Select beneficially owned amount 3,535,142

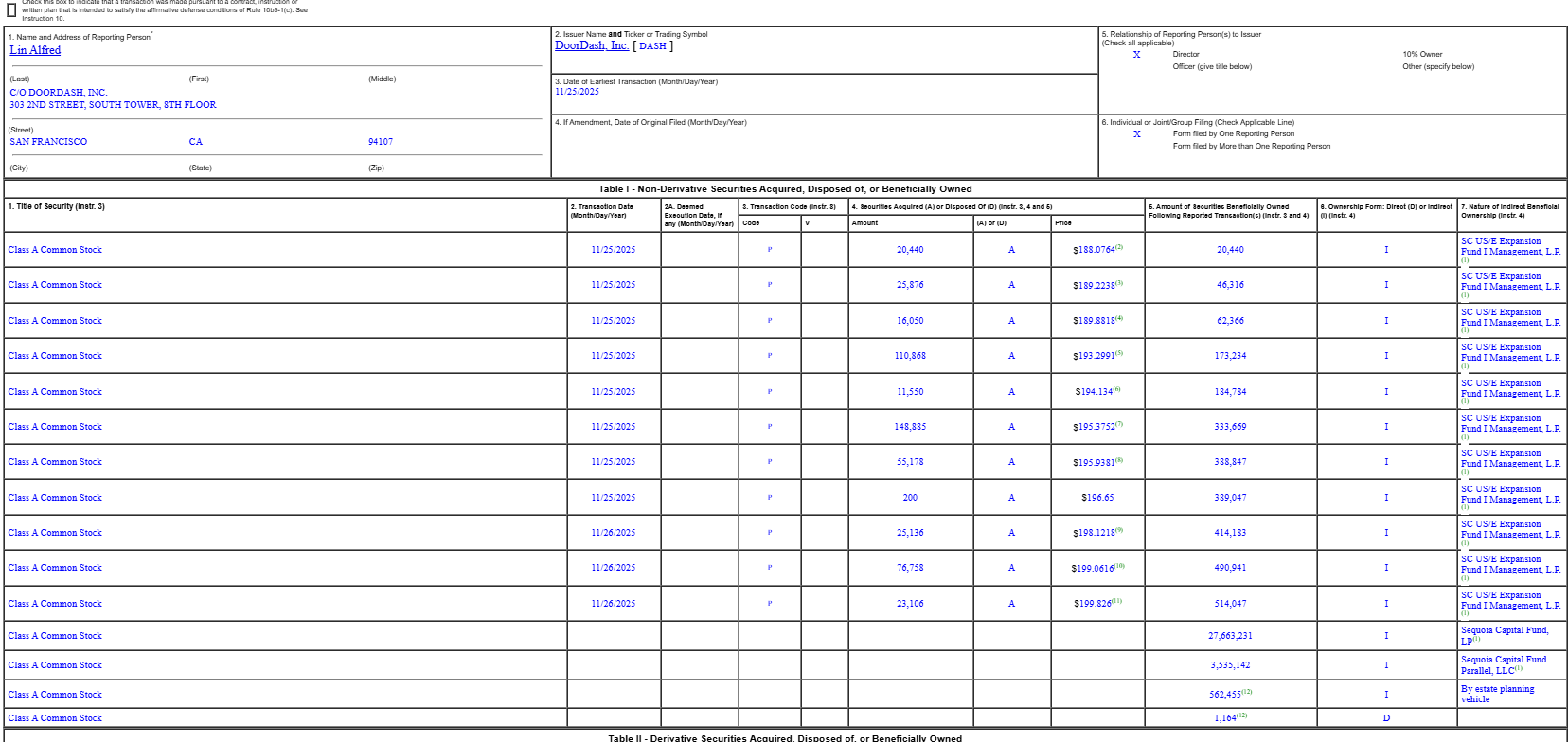[1230, 665]
